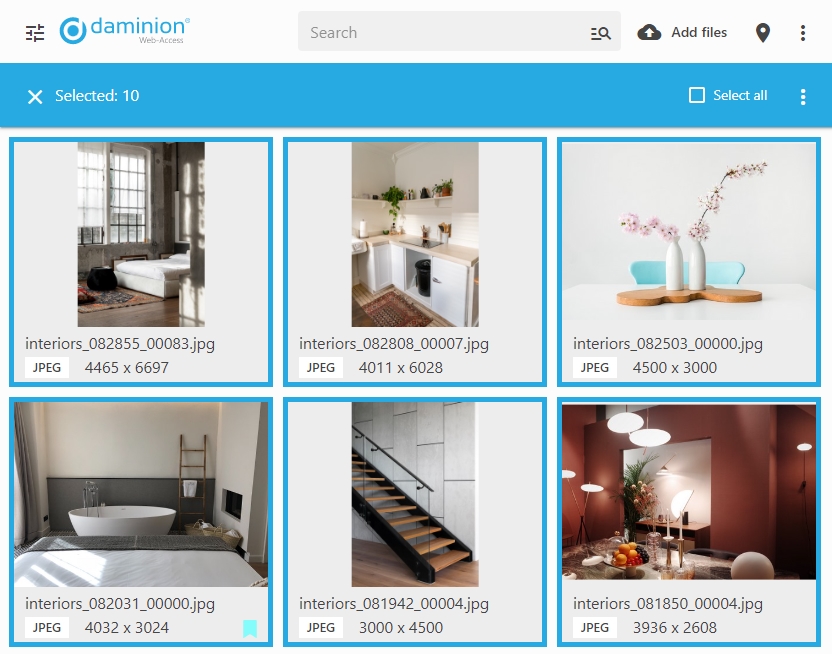The image size is (832, 654).
Task: Click the filename interiors_081850_00004.jpg
Action: [668, 604]
